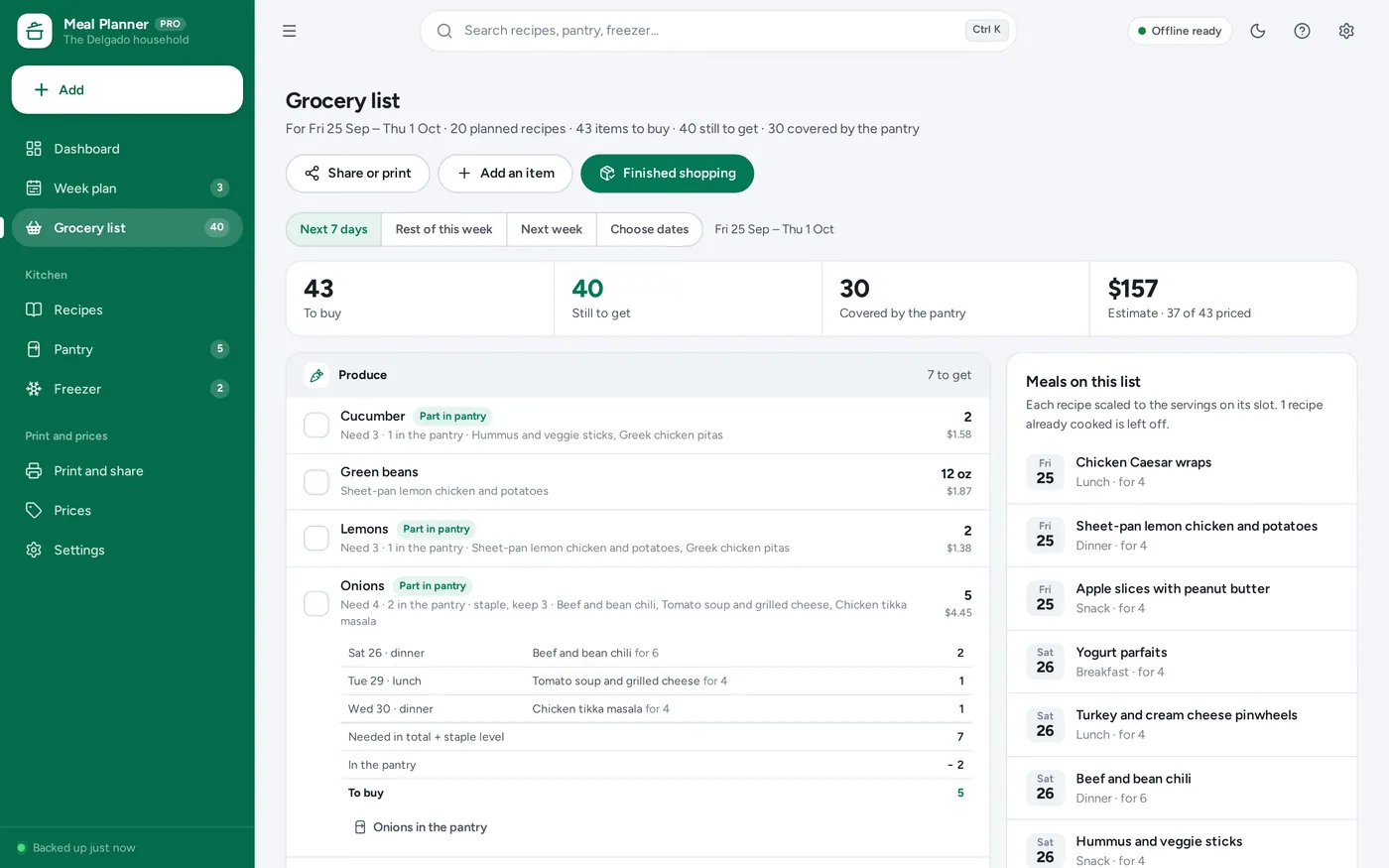Toggle the sidebar hamburger menu icon
The width and height of the screenshot is (1389, 868).
[x=290, y=31]
